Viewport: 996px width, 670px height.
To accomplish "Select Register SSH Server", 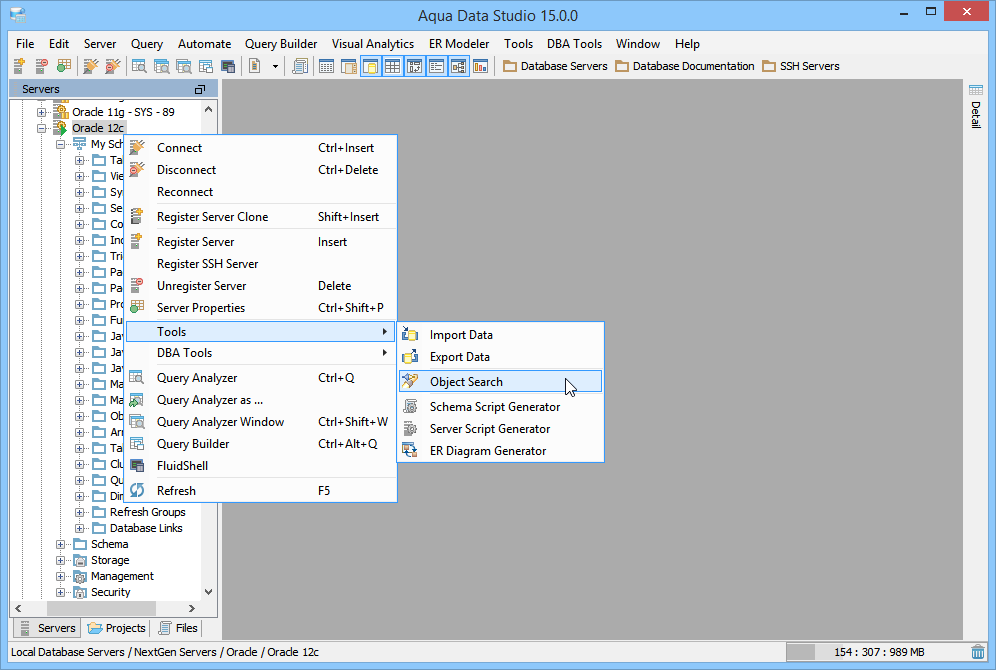I will pos(261,264).
